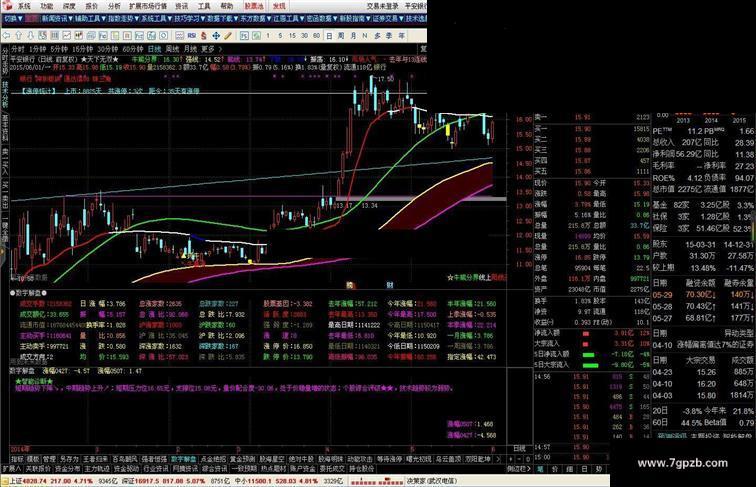Open the 技巧学习 dropdown

pyautogui.click(x=189, y=19)
